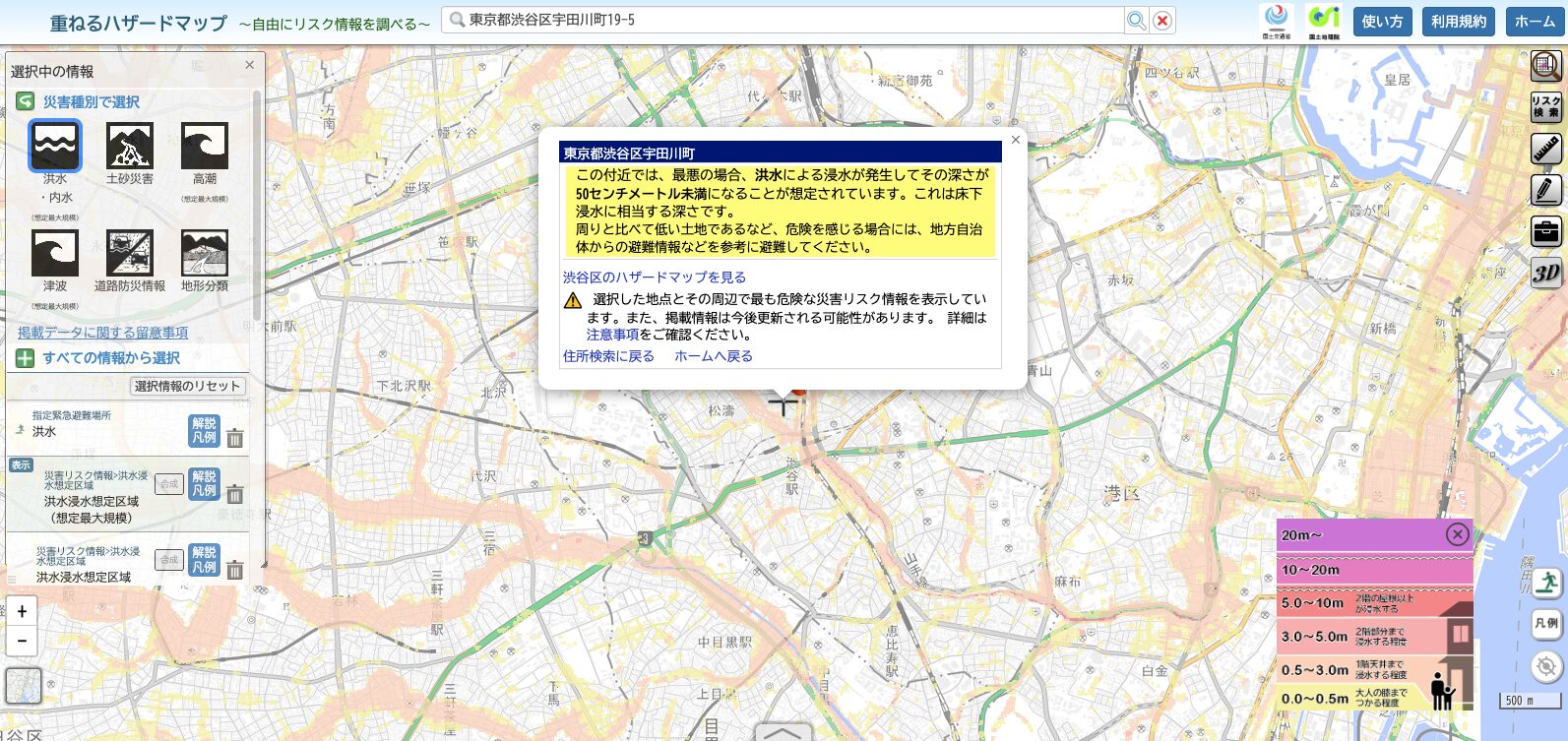Click the 渋谷区のハザードマップを見る link

click(655, 278)
